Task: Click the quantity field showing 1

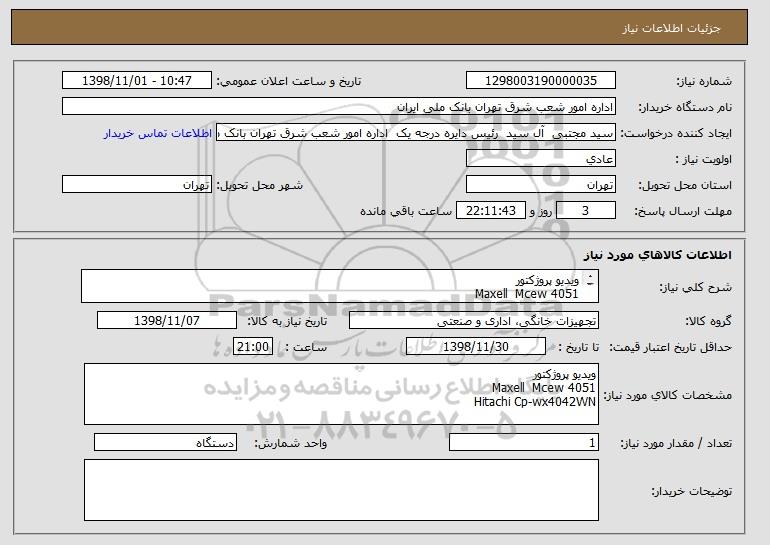Action: coord(524,442)
